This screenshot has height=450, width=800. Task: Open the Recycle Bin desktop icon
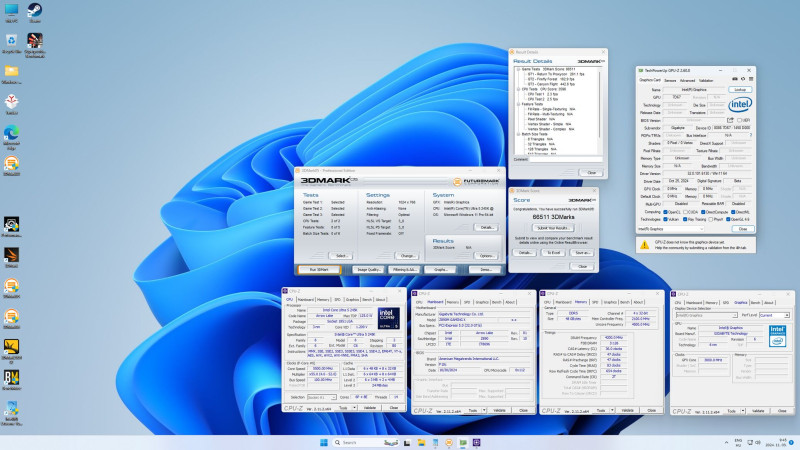click(11, 43)
